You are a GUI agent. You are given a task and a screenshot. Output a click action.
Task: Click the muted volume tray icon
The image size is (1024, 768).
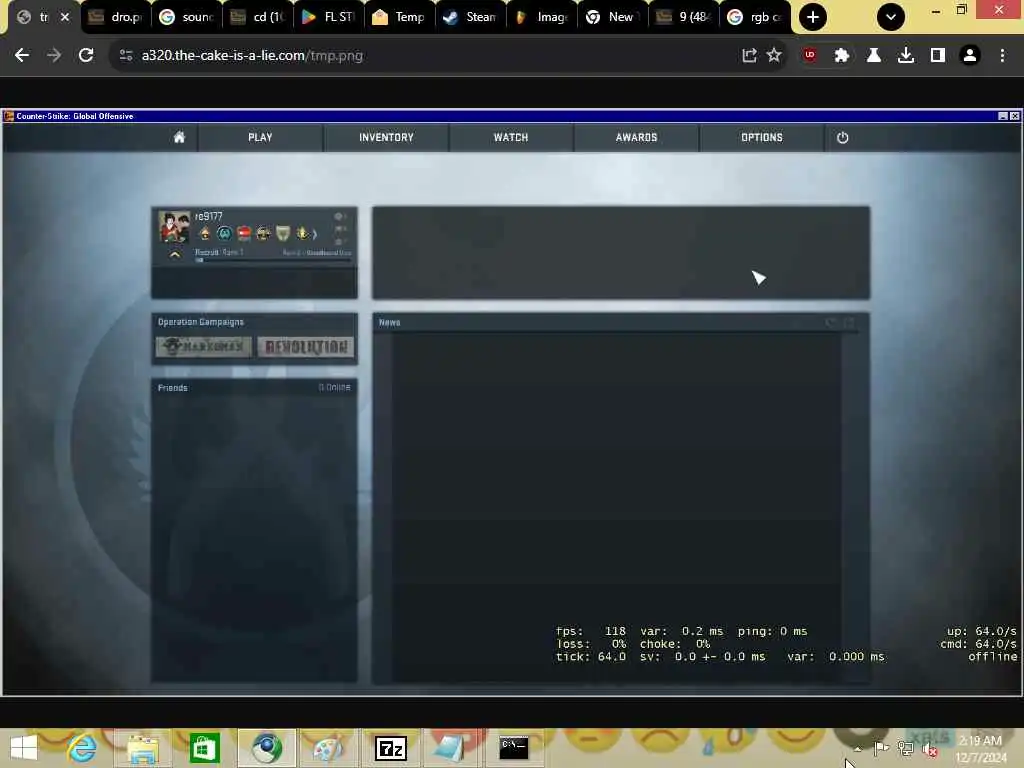929,750
